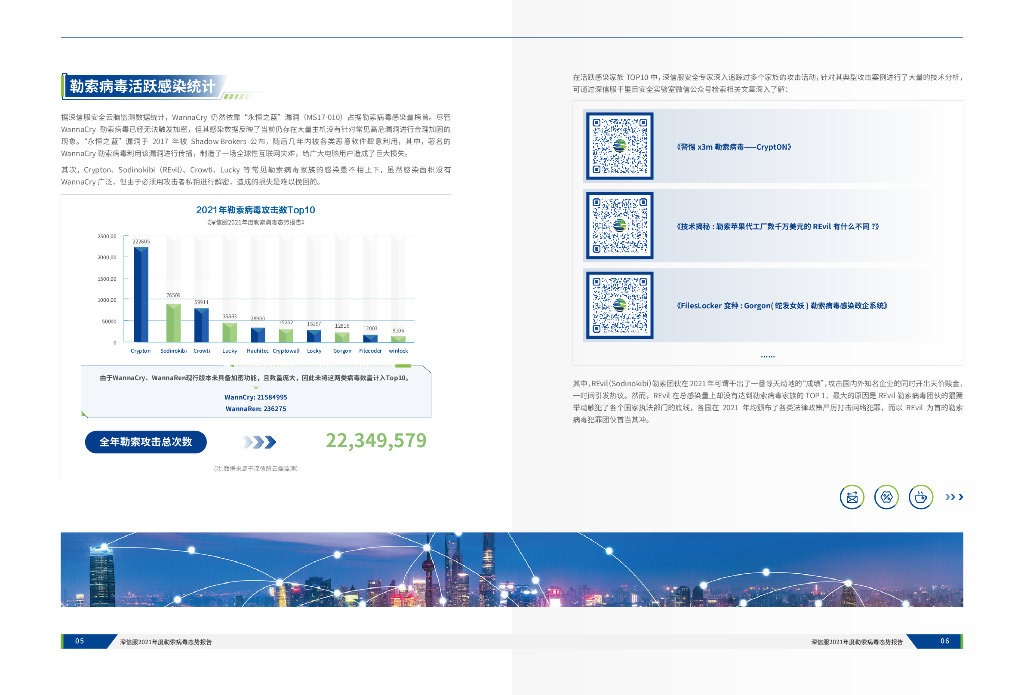Image resolution: width=1024 pixels, height=695 pixels.
Task: Open the 'x3m 勒索病毒——CryptON' article title
Action: coord(734,147)
